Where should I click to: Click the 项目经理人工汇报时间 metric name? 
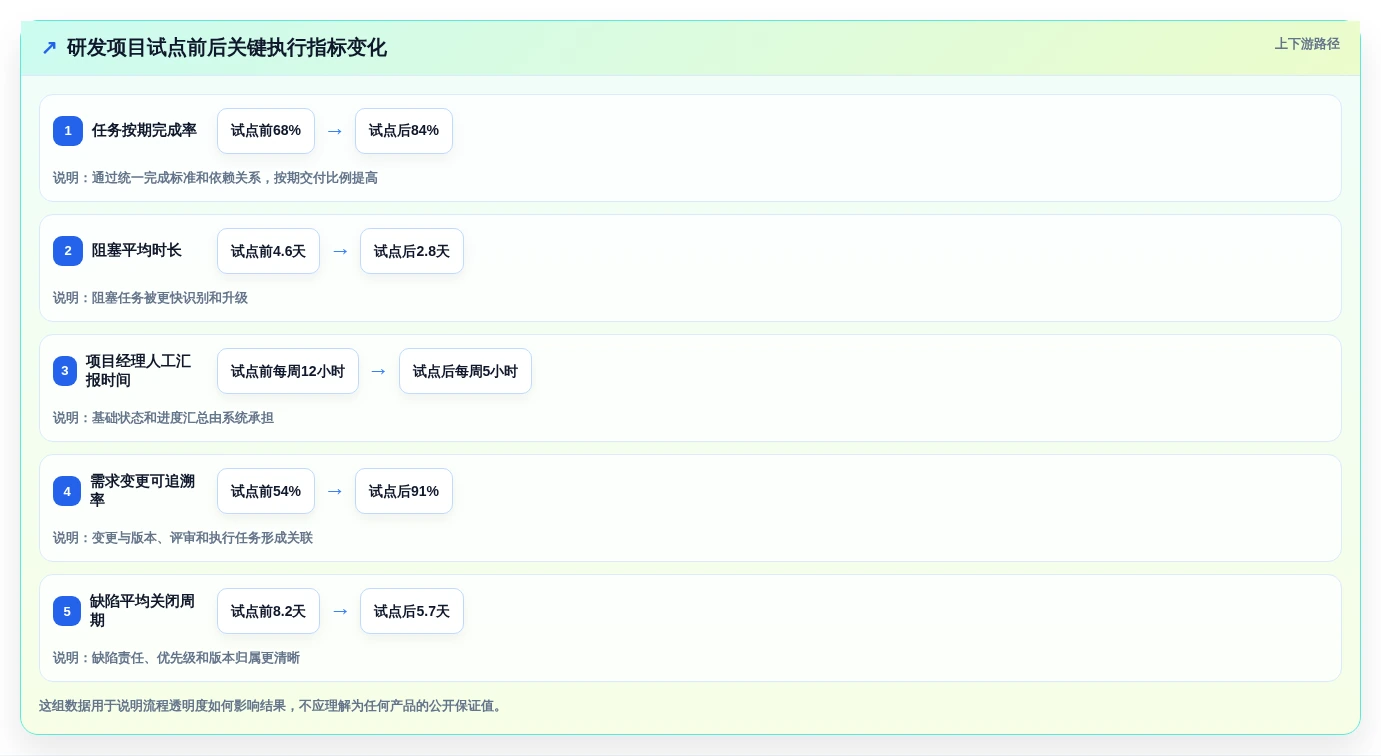coord(138,371)
